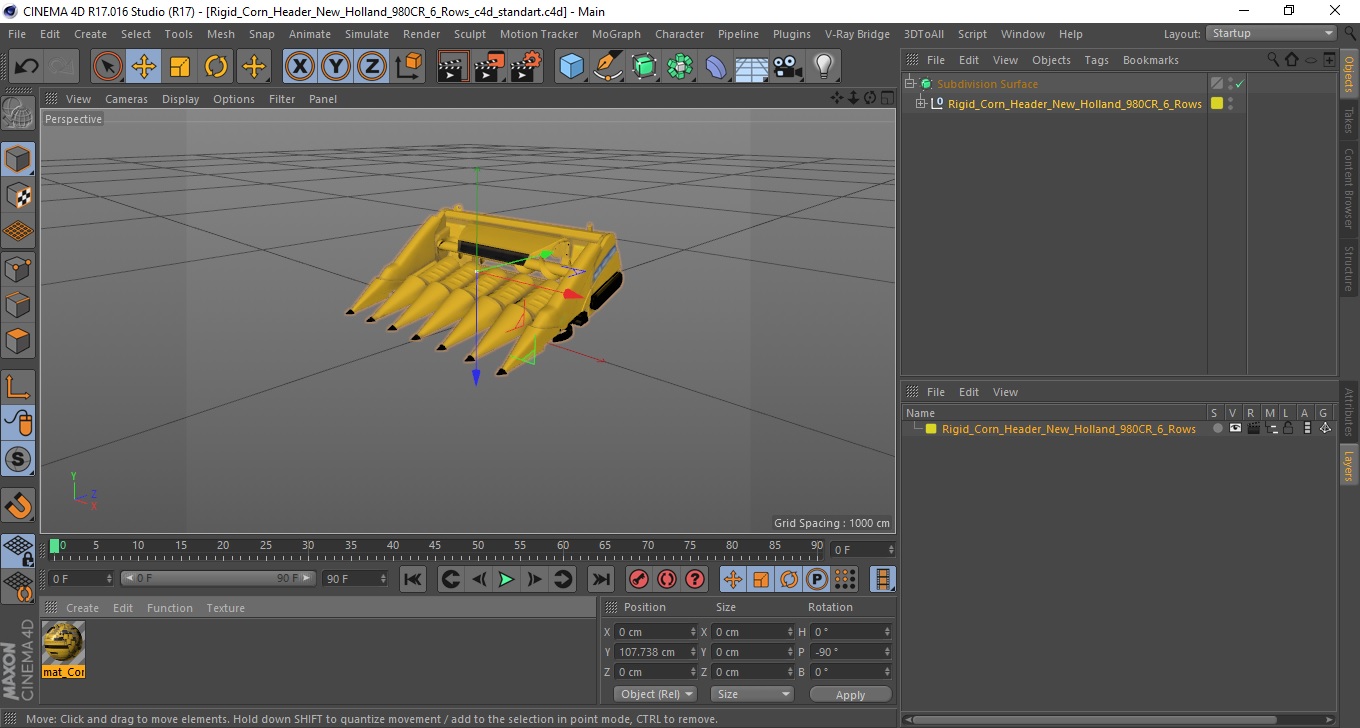Add a Floor environment object
The image size is (1360, 728).
tap(752, 67)
